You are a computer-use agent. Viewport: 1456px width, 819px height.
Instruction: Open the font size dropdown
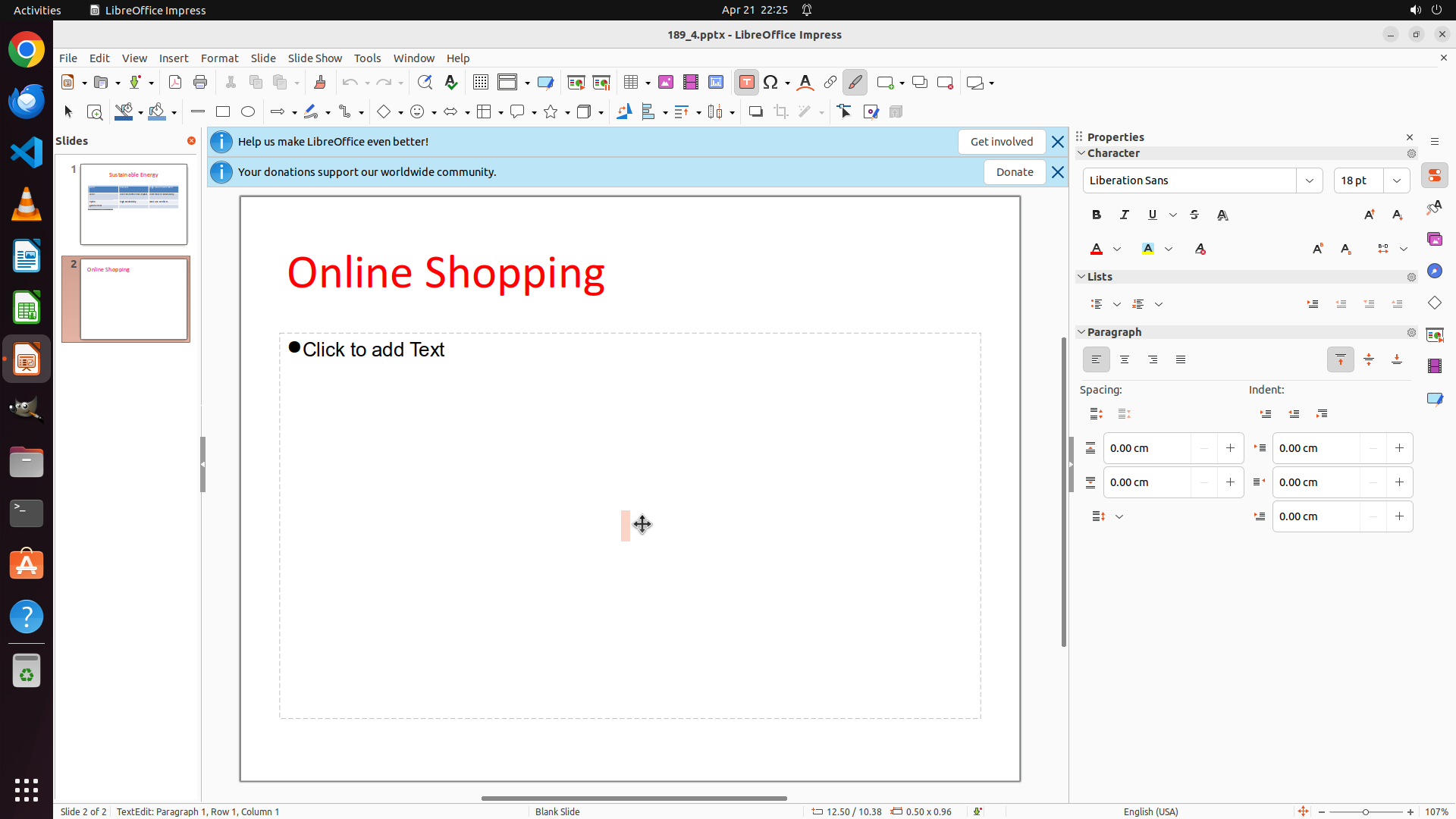[x=1397, y=180]
